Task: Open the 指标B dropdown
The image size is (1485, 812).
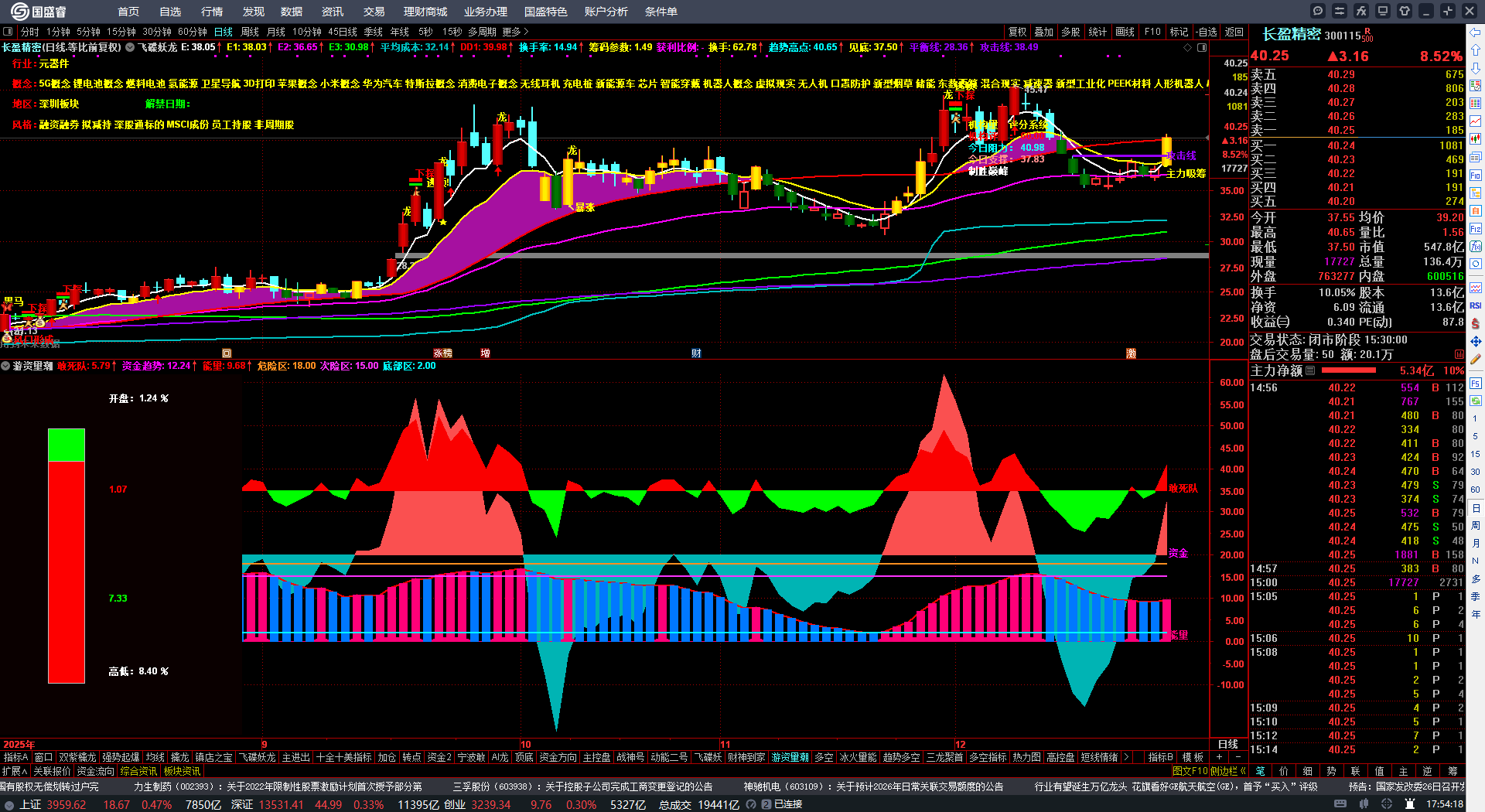Action: tap(1160, 757)
